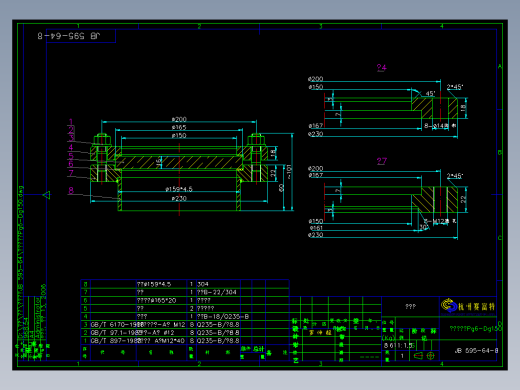The image size is (520, 390).
Task: Select the 16 thickness dimension at the centerline
Action: [x=159, y=162]
